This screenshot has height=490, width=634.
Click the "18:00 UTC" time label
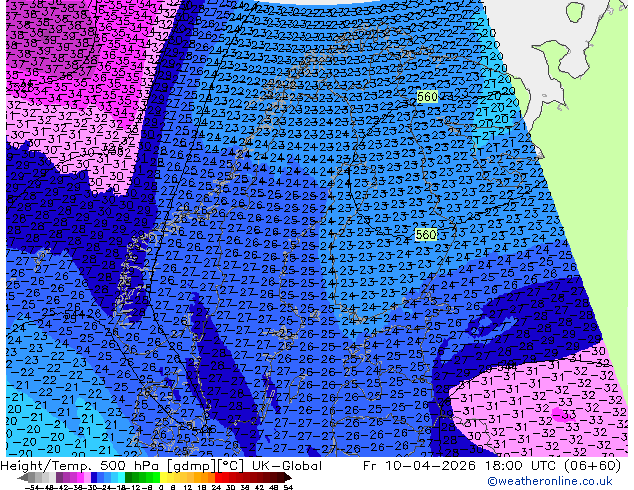tap(522, 466)
